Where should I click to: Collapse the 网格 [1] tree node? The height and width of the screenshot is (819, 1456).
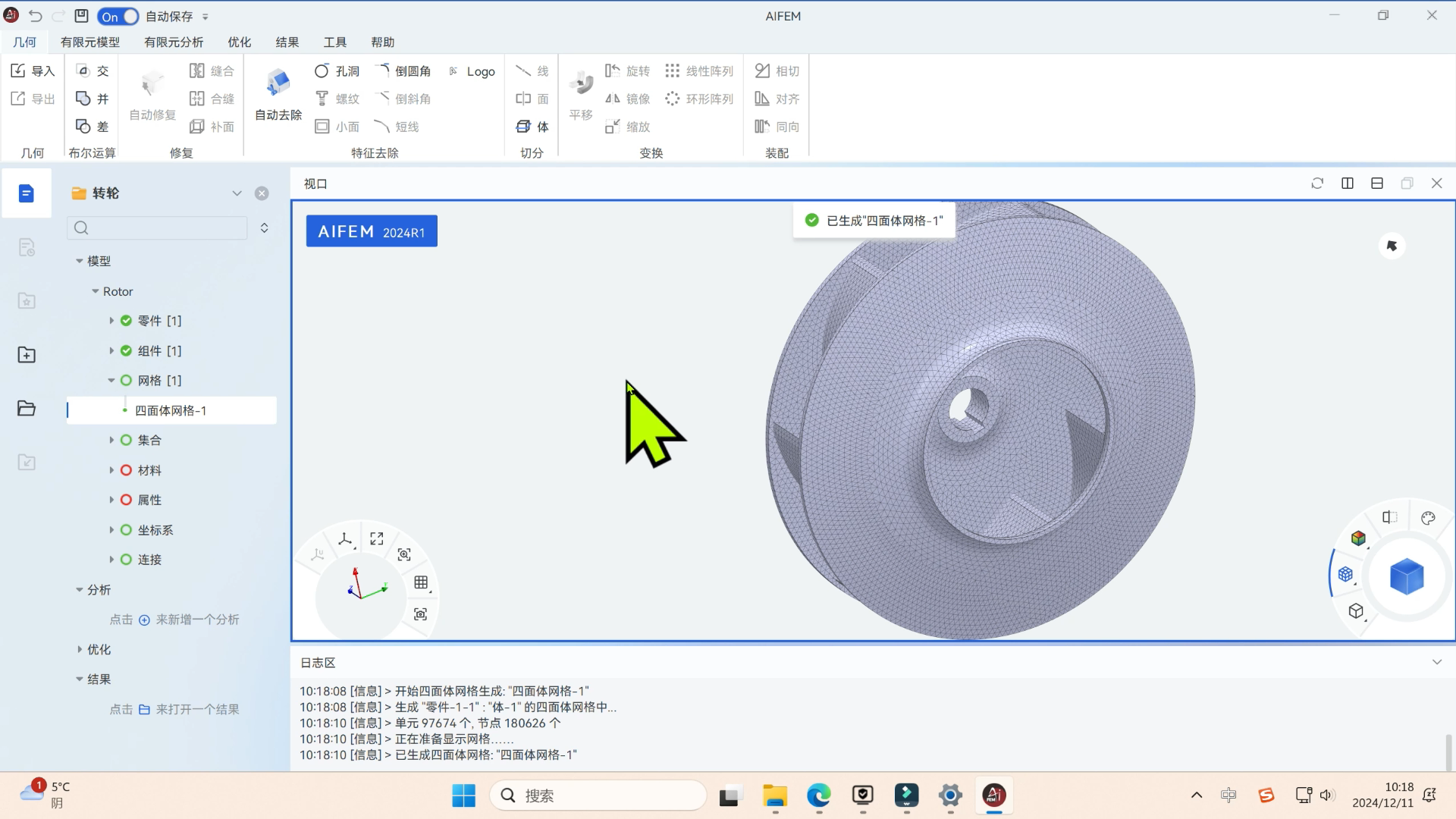click(x=111, y=381)
